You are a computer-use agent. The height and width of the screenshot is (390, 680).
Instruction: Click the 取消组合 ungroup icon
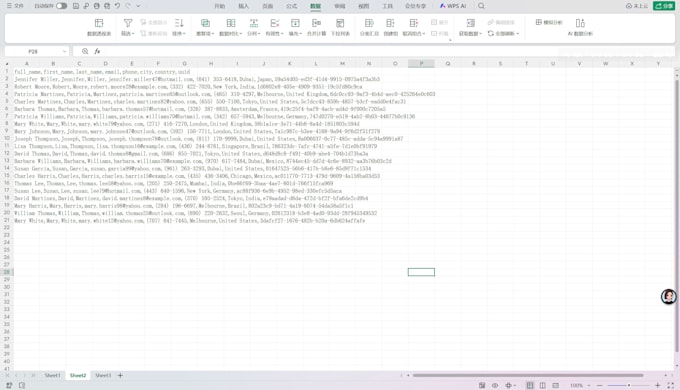[413, 23]
